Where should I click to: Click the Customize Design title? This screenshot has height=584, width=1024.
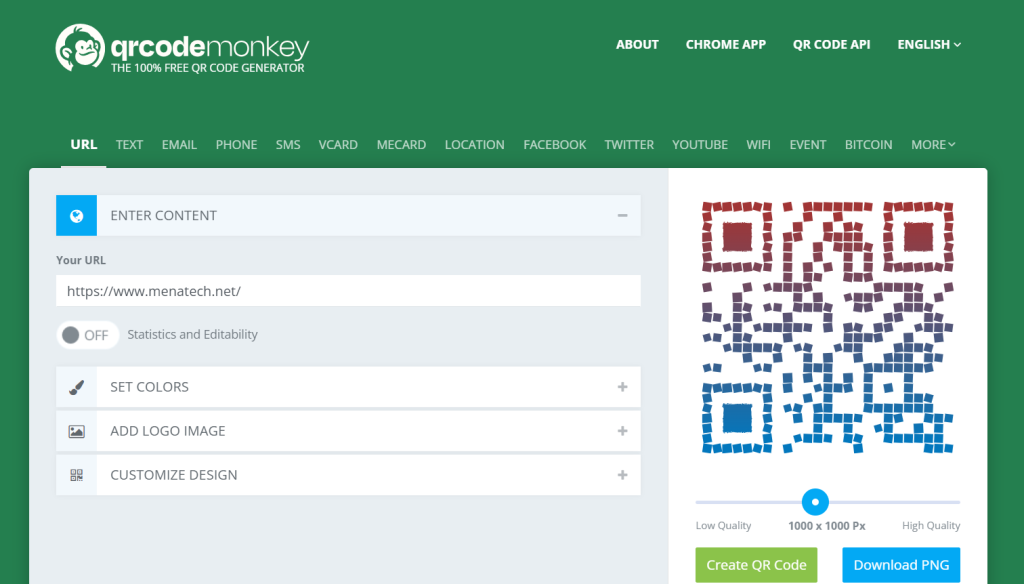[x=174, y=475]
